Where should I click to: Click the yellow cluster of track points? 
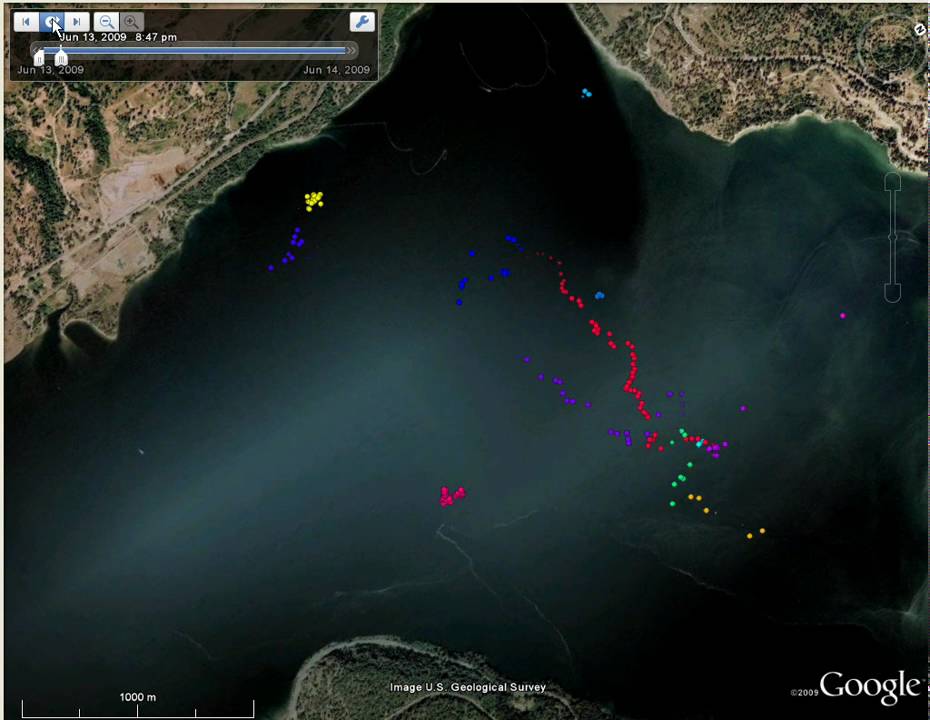tap(314, 200)
